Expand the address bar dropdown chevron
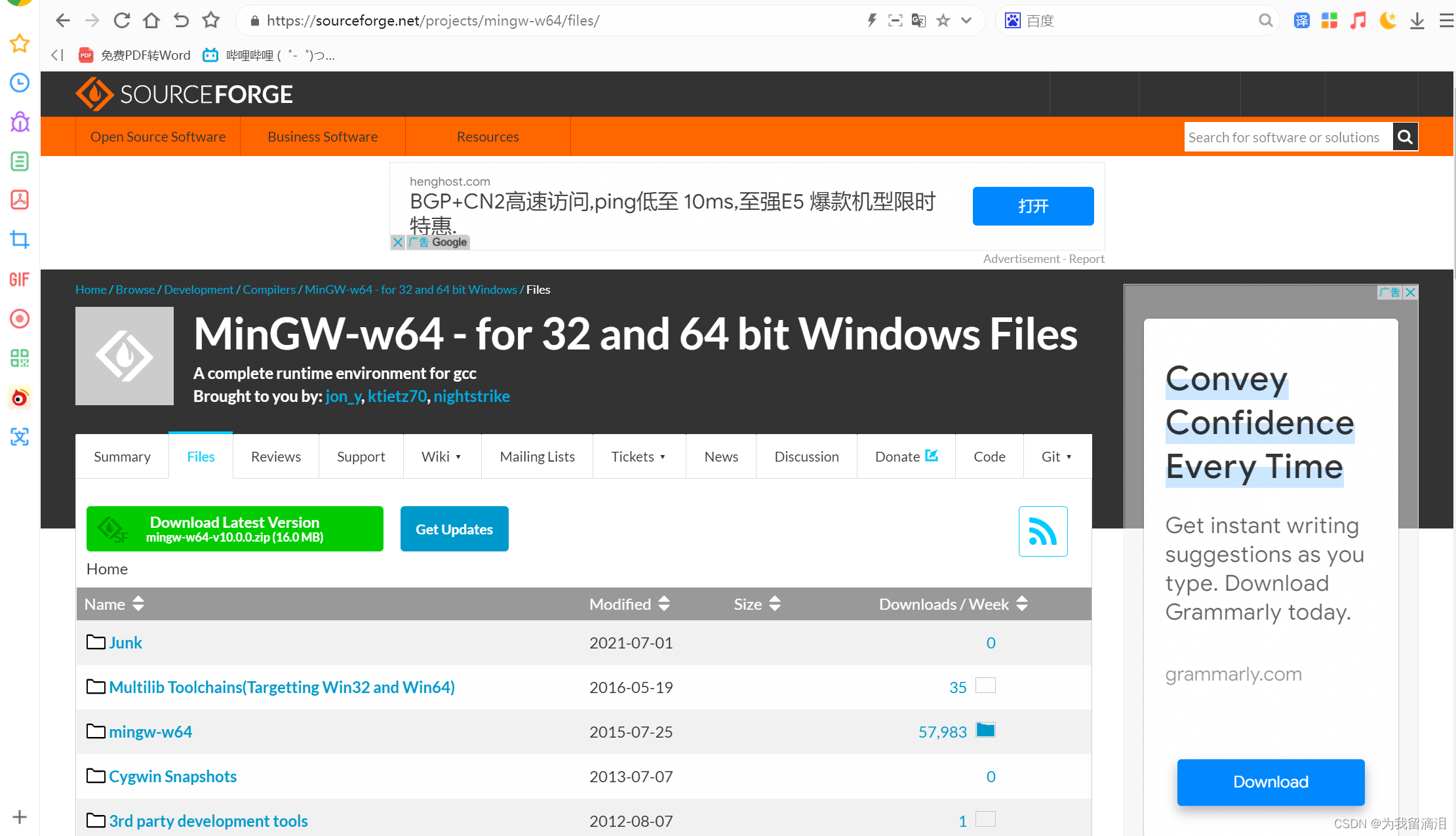The image size is (1456, 836). (x=966, y=20)
